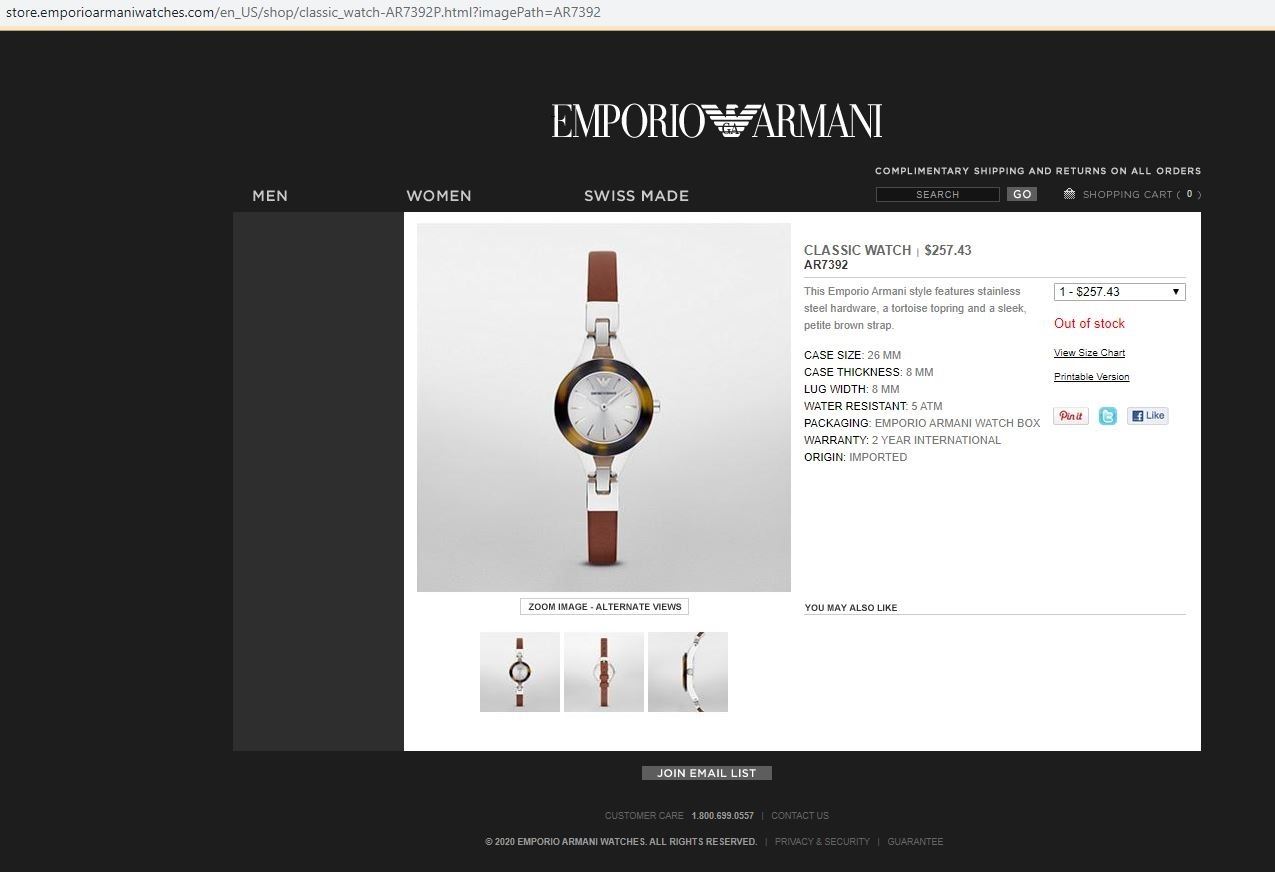Open the SWISS MADE navigation menu
1275x872 pixels.
[x=636, y=196]
